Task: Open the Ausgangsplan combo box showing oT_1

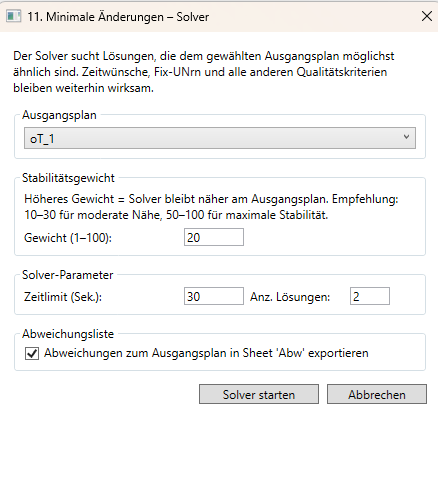Action: (x=220, y=138)
